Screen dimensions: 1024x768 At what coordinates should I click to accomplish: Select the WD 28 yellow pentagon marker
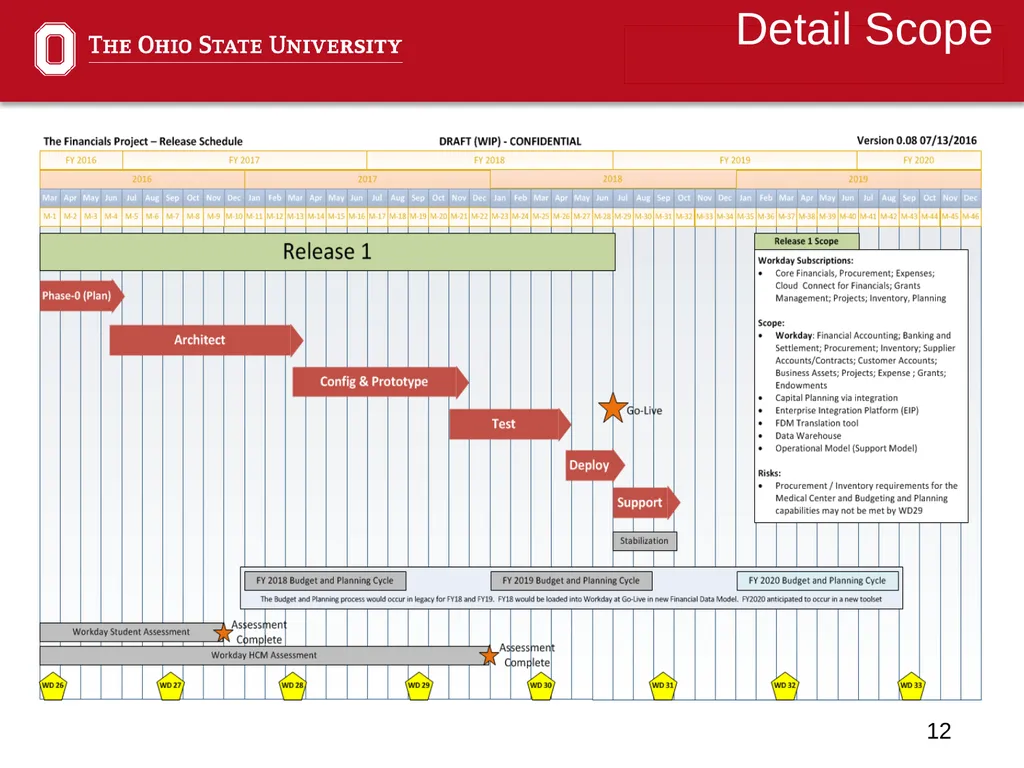[292, 686]
